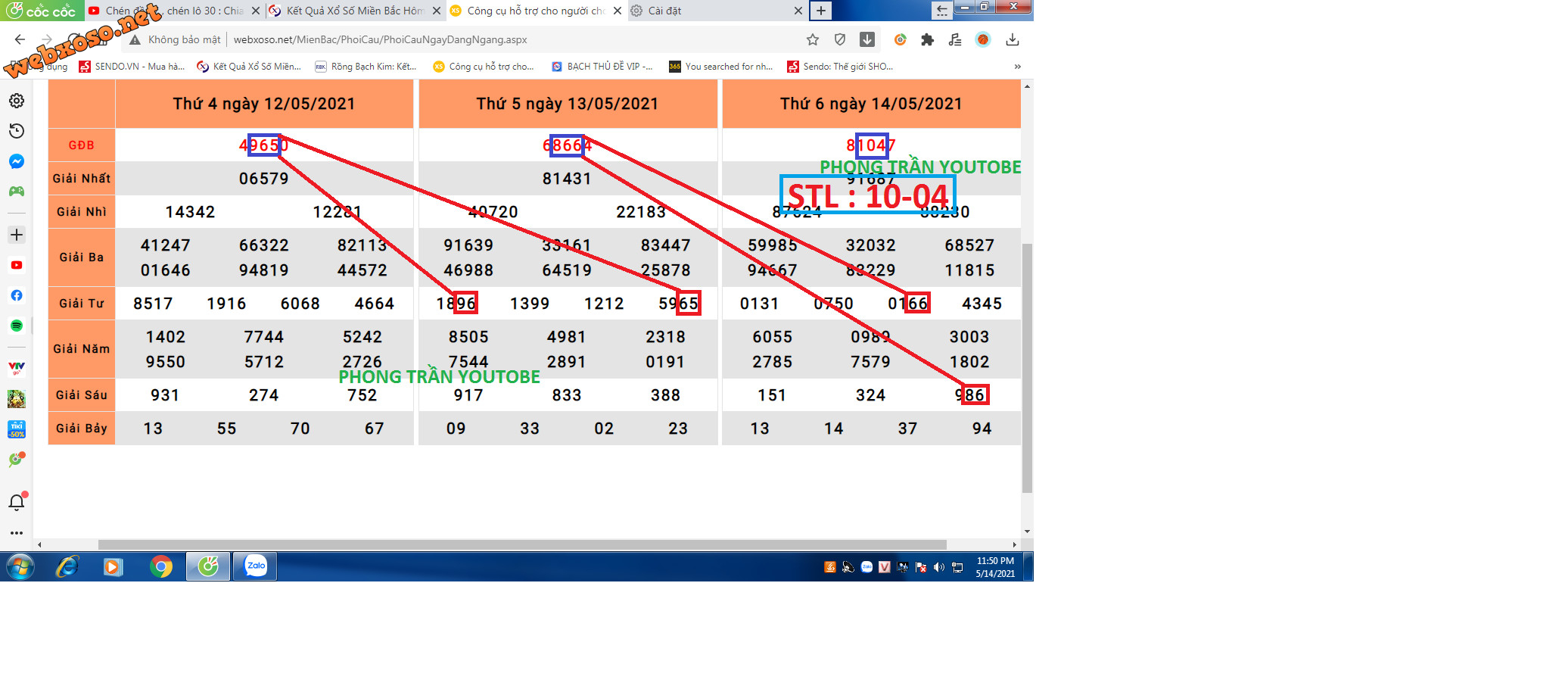
Task: Click the notifications bell icon
Action: 17,502
